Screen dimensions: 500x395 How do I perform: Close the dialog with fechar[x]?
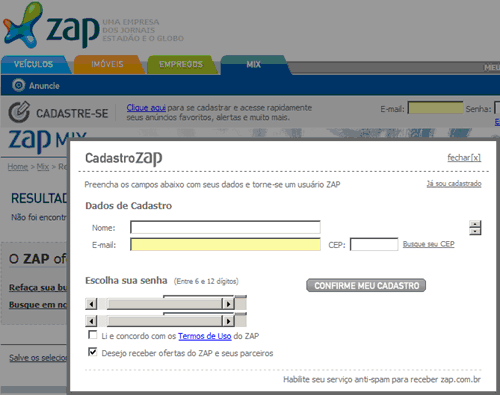pyautogui.click(x=464, y=157)
